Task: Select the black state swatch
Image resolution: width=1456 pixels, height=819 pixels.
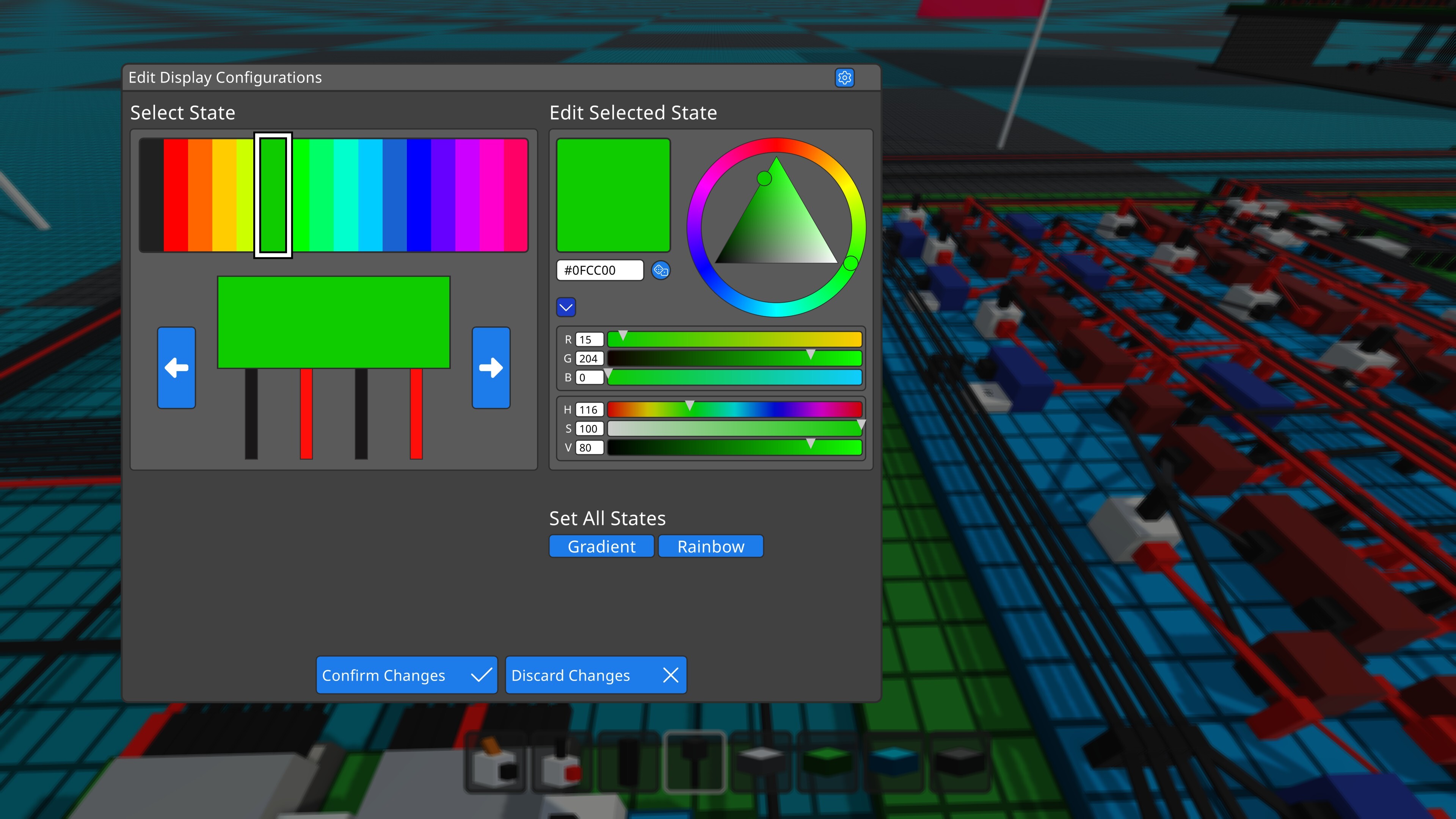Action: 152,195
